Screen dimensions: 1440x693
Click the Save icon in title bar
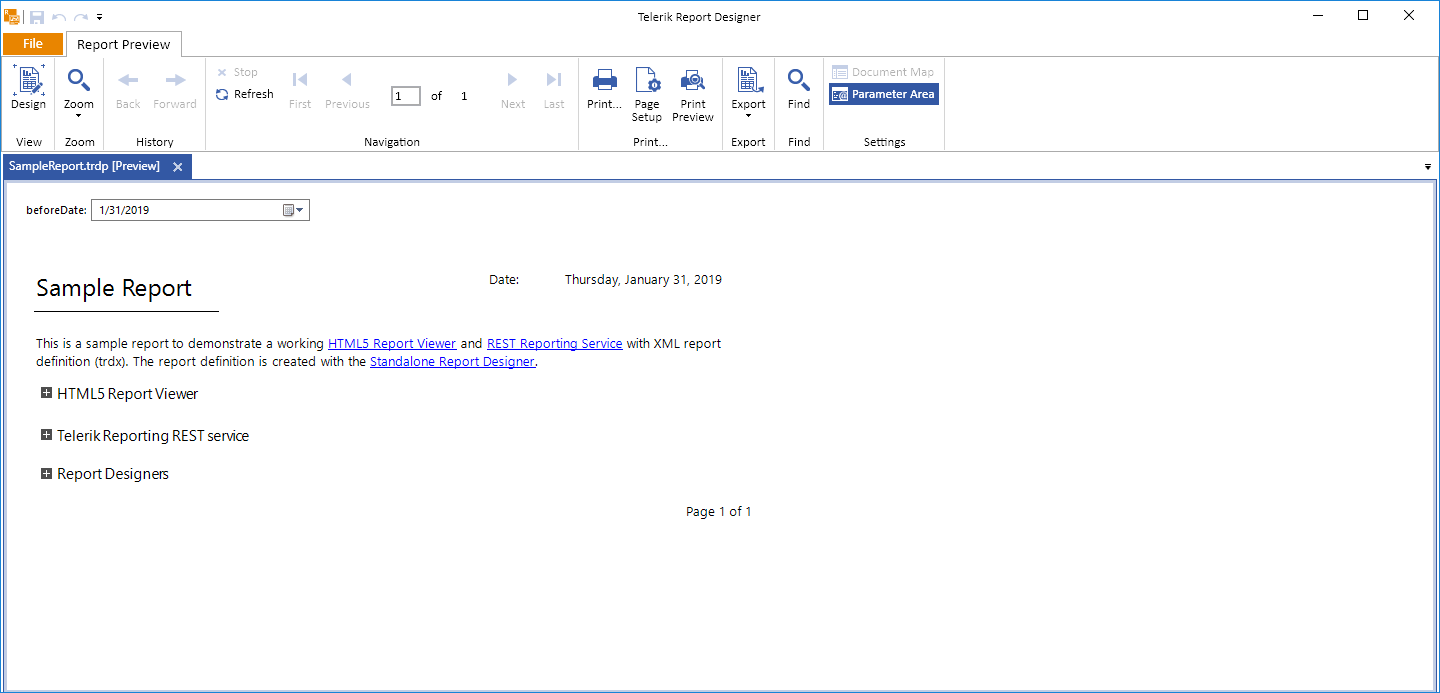(x=37, y=17)
